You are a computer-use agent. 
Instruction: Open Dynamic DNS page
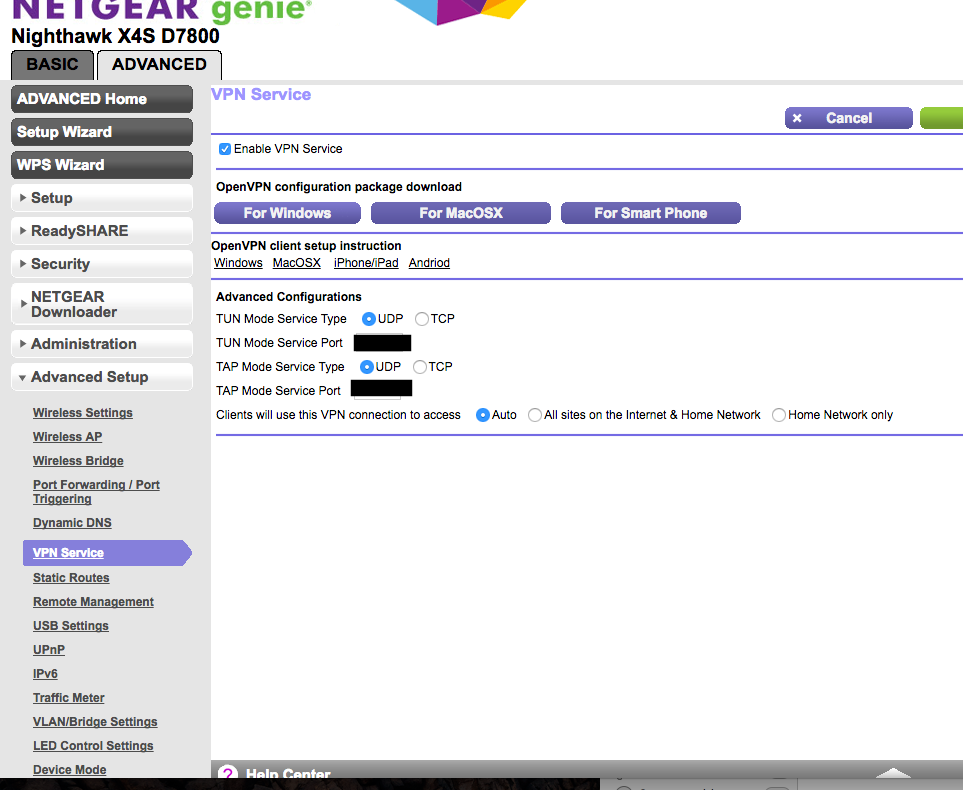[72, 523]
